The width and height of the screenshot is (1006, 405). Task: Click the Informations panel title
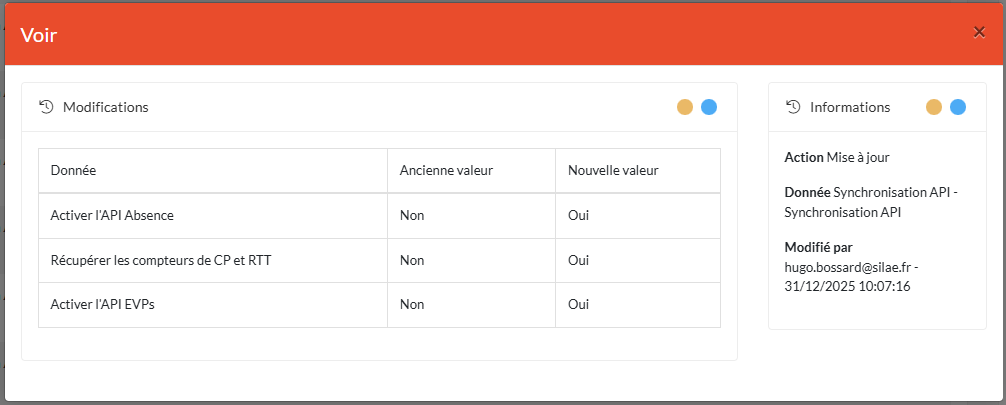click(x=850, y=107)
